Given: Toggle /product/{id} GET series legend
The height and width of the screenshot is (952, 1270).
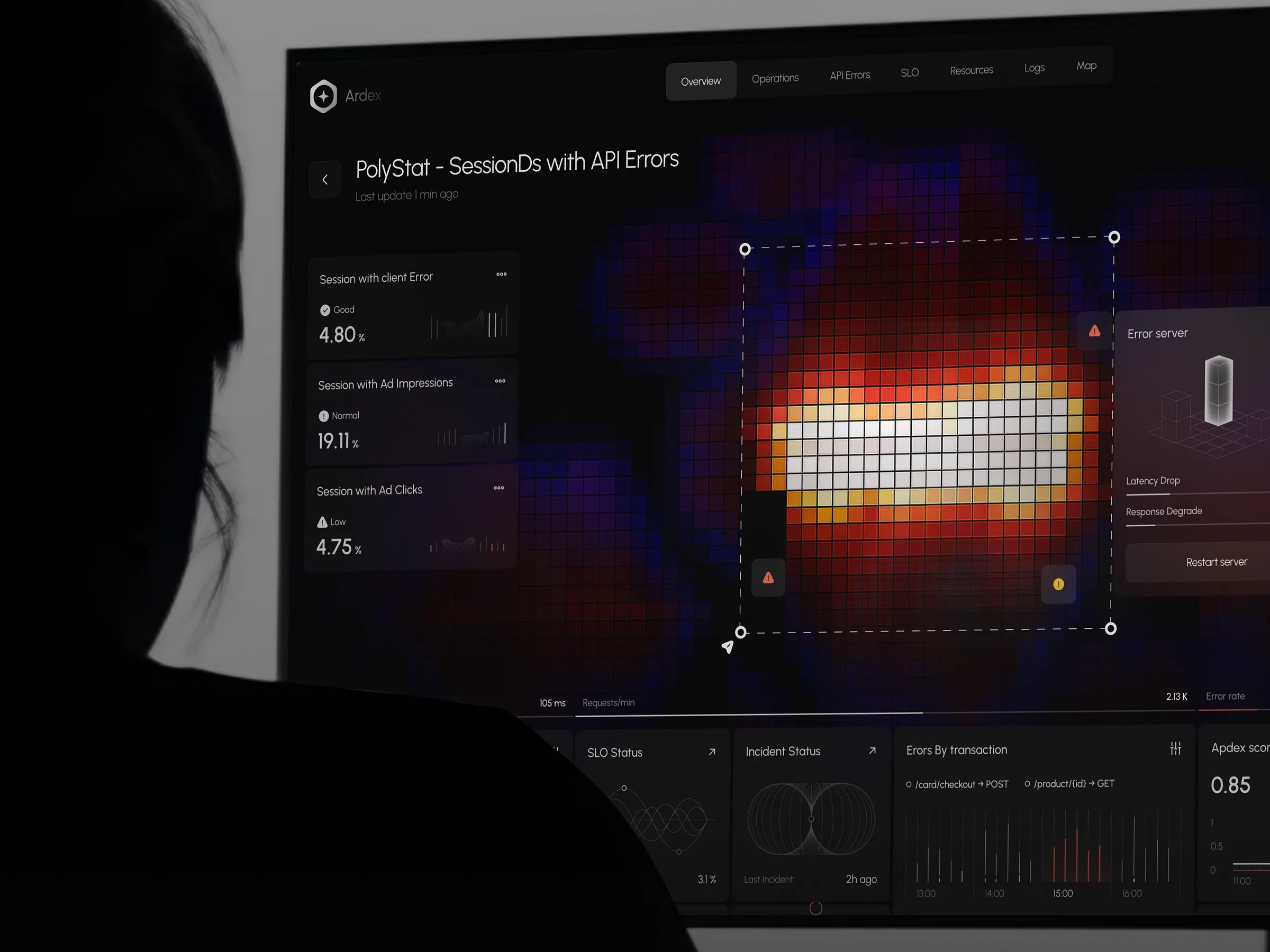Looking at the screenshot, I should (x=1069, y=784).
